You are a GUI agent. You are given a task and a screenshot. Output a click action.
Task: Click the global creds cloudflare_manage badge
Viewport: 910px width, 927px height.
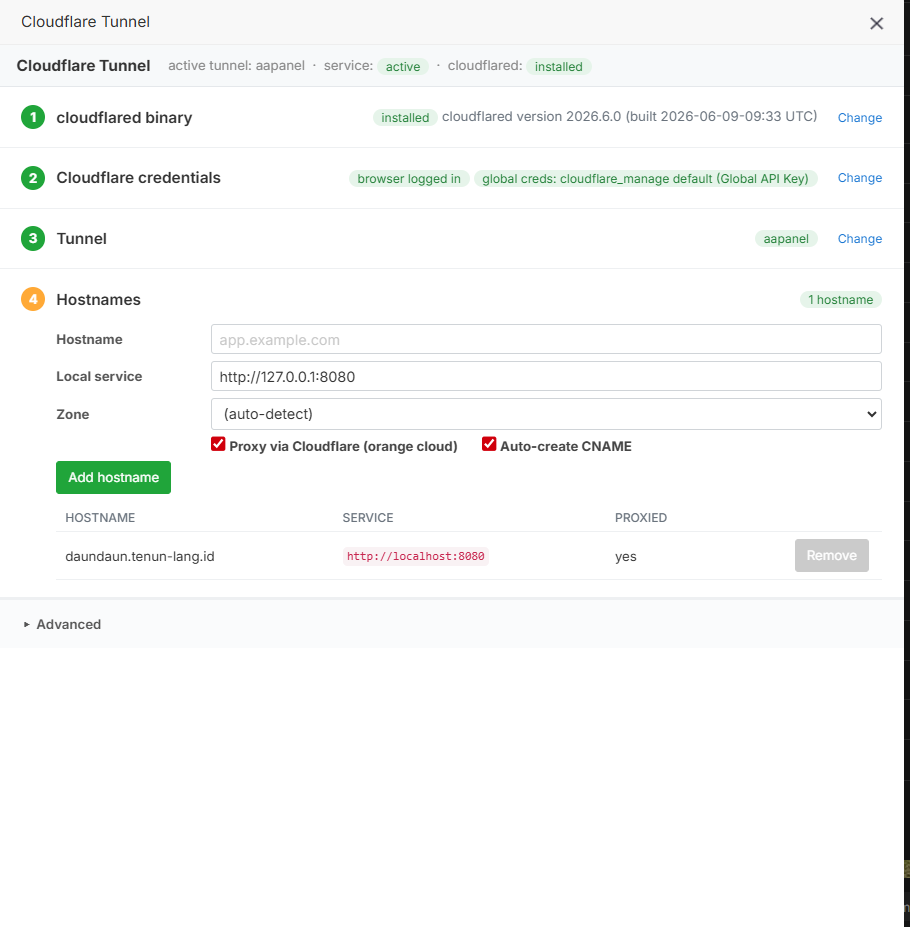pos(645,179)
